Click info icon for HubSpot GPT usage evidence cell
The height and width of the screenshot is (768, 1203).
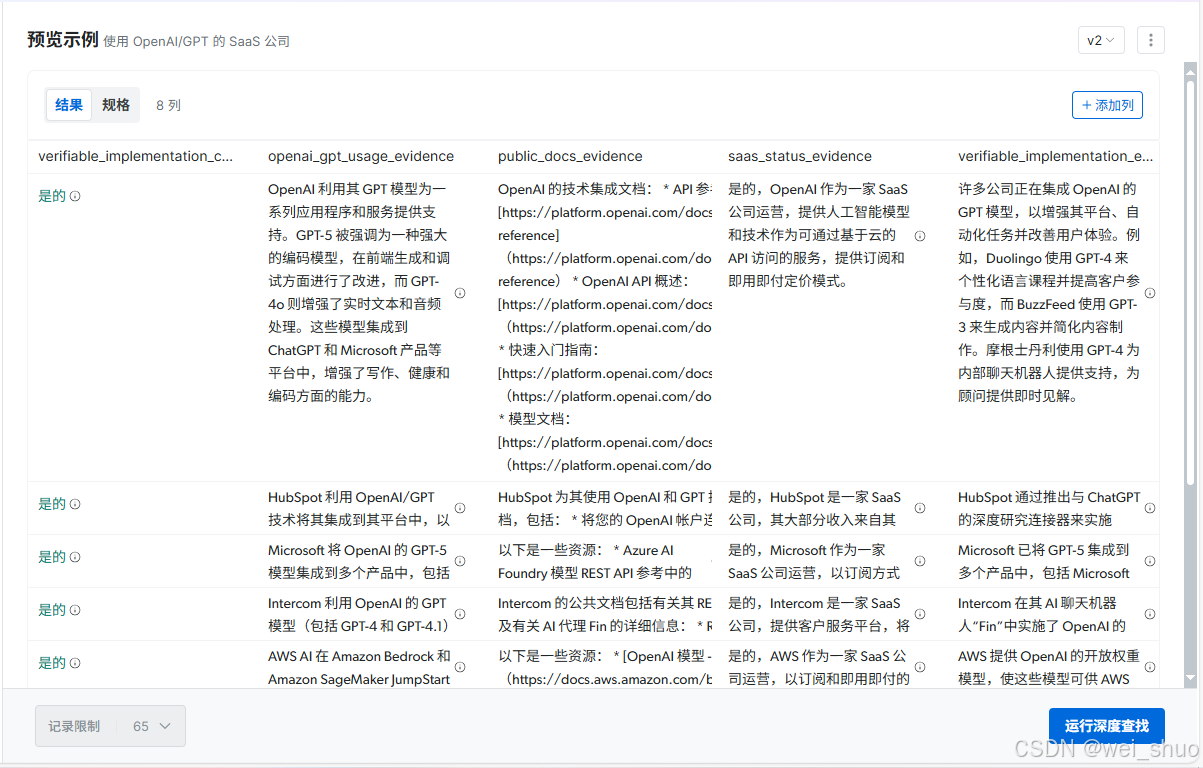point(460,508)
